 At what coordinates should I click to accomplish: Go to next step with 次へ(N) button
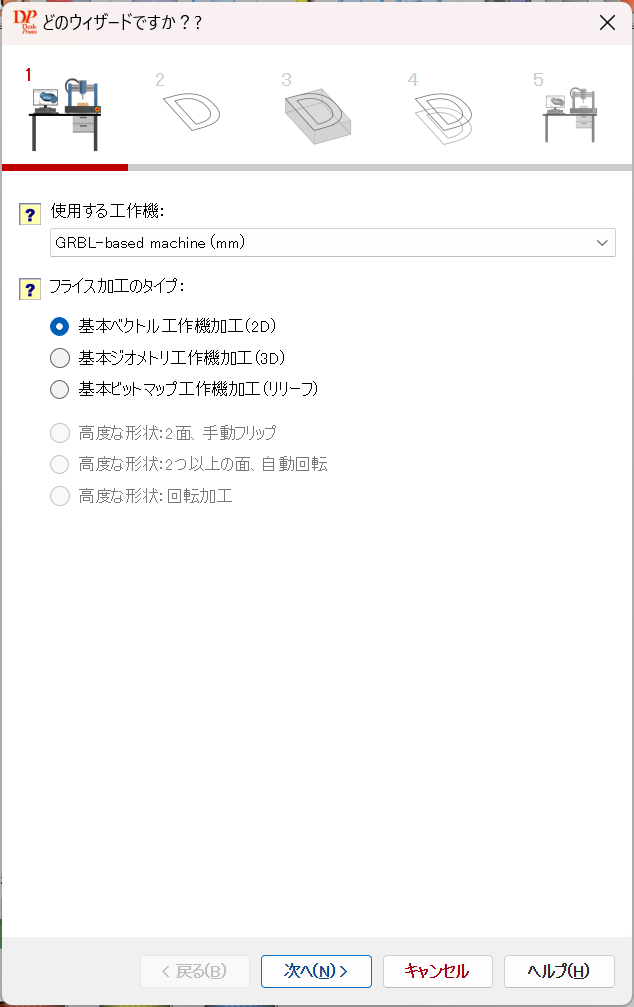(x=316, y=971)
